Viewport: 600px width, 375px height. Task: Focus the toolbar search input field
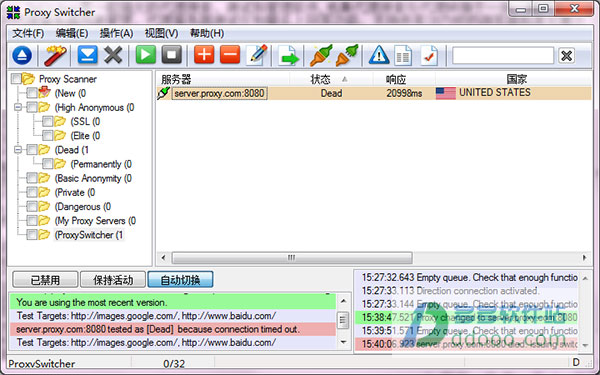tap(503, 56)
